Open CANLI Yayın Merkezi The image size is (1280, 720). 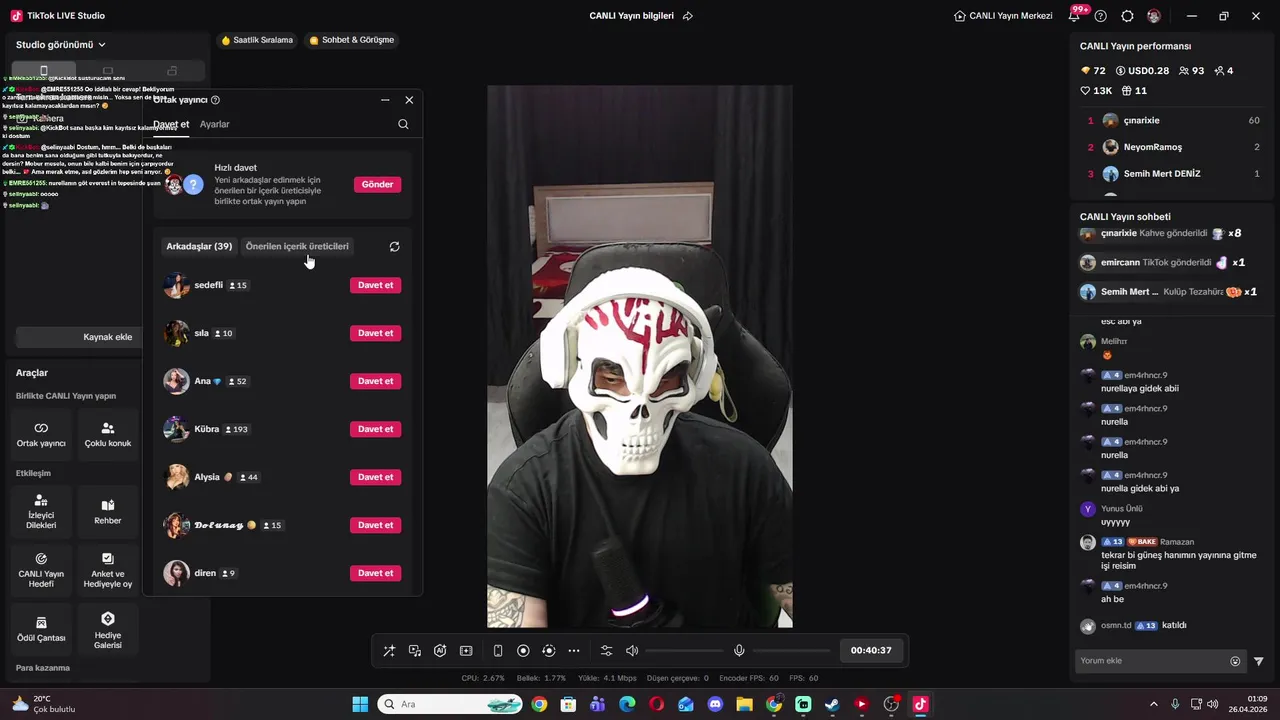click(1003, 16)
